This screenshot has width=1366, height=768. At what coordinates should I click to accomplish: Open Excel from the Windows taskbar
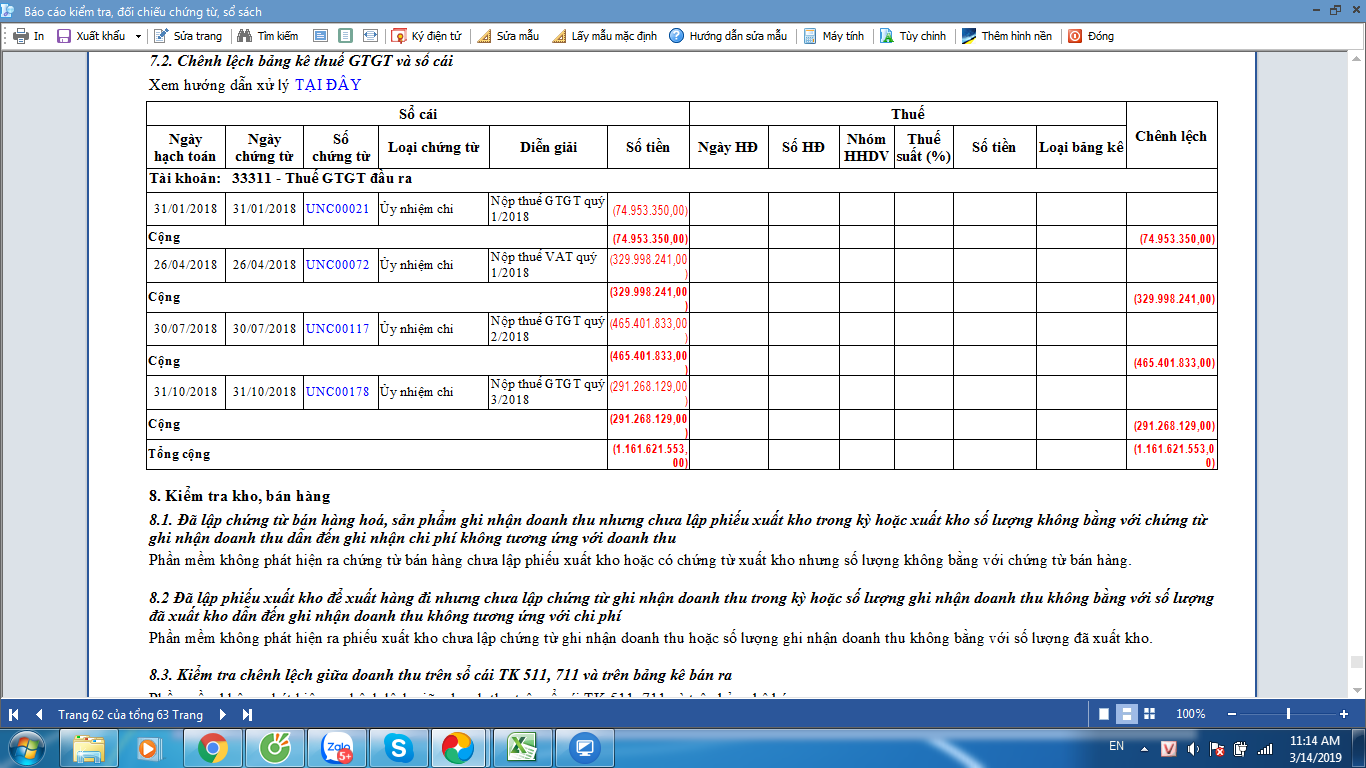(520, 747)
